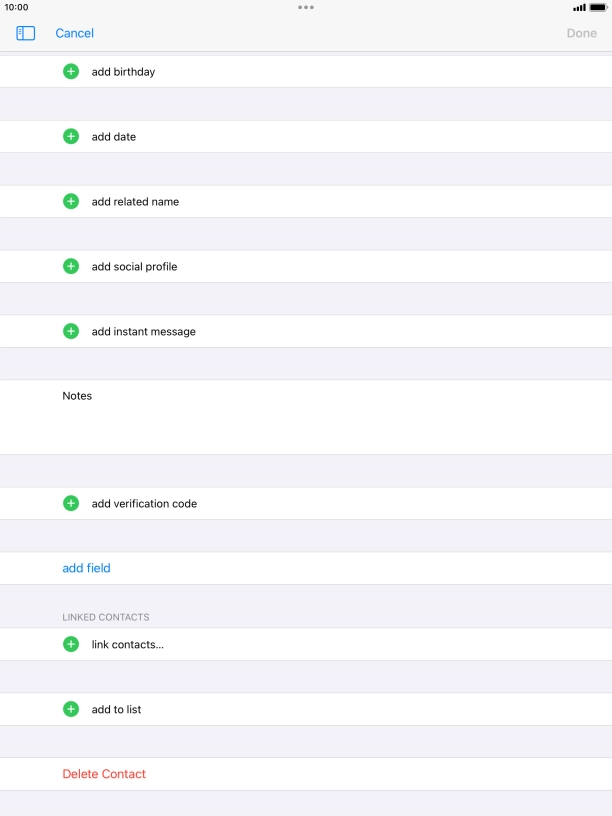Select the add birthday label

(123, 72)
